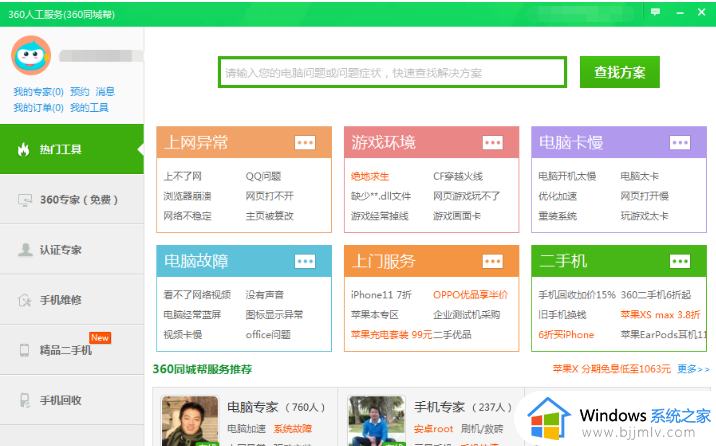
Task: Focus the problem search input field
Action: 392,72
